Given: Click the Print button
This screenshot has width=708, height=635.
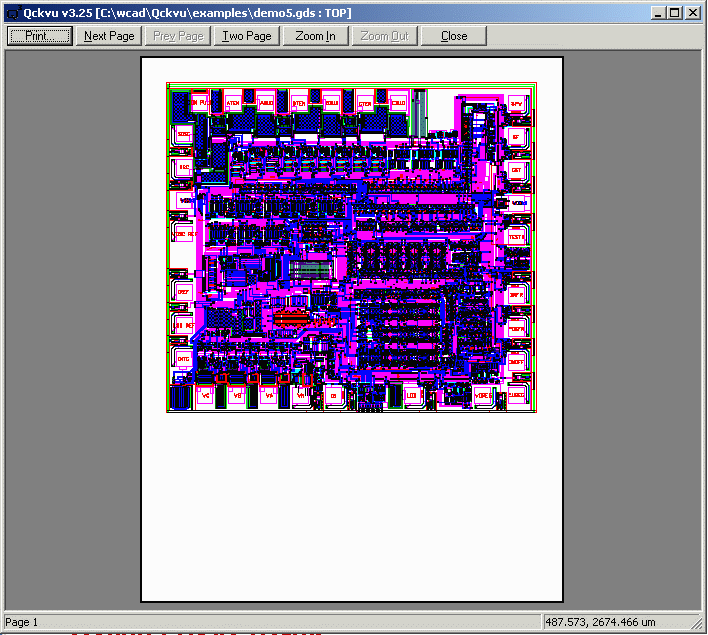Looking at the screenshot, I should tap(40, 36).
